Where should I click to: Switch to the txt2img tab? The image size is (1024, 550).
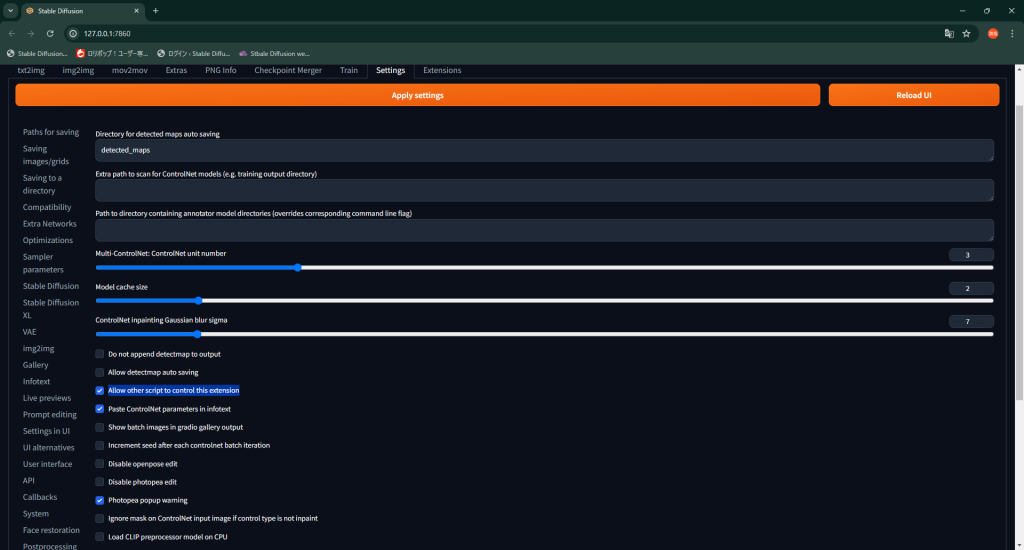[32, 71]
